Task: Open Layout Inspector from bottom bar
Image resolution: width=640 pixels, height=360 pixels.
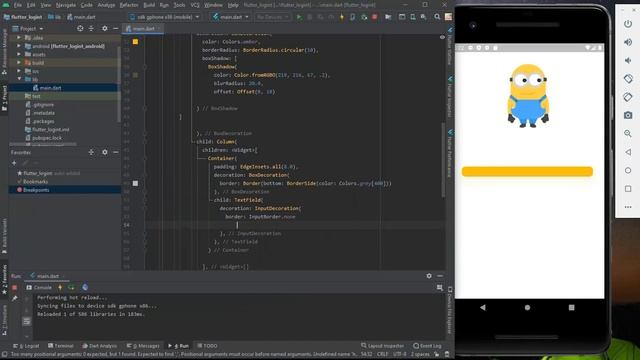Action: click(x=382, y=346)
